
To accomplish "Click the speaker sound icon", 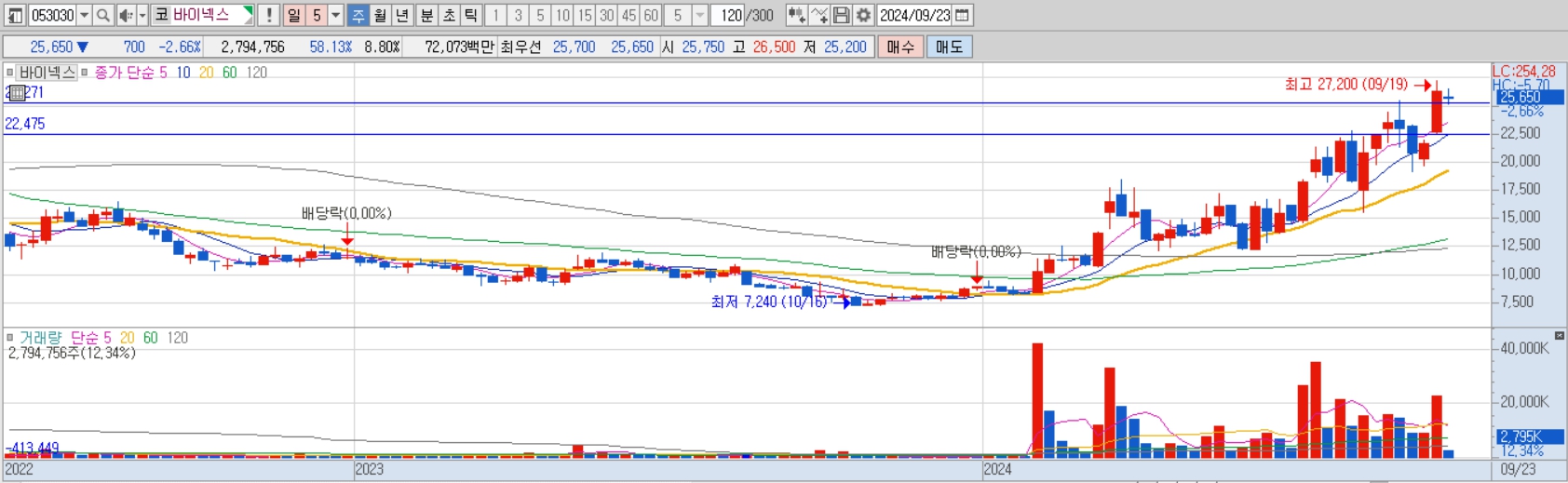I will click(x=126, y=15).
